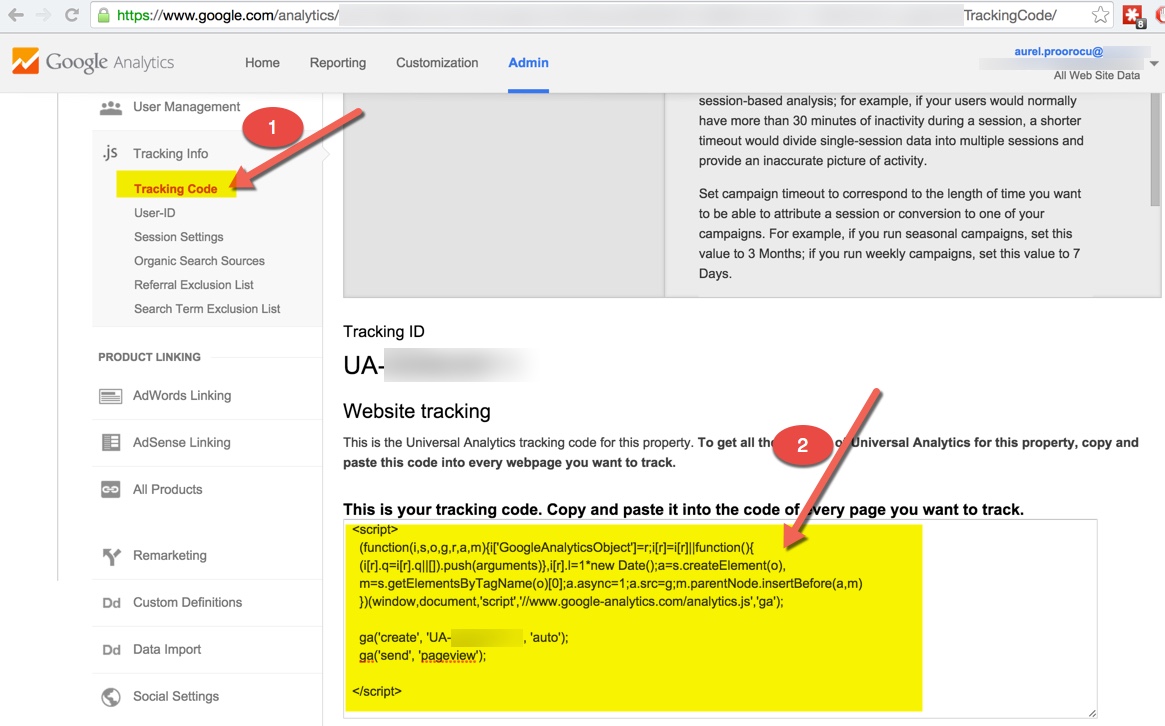Viewport: 1165px width, 726px height.
Task: Open Session Settings
Action: (x=178, y=237)
